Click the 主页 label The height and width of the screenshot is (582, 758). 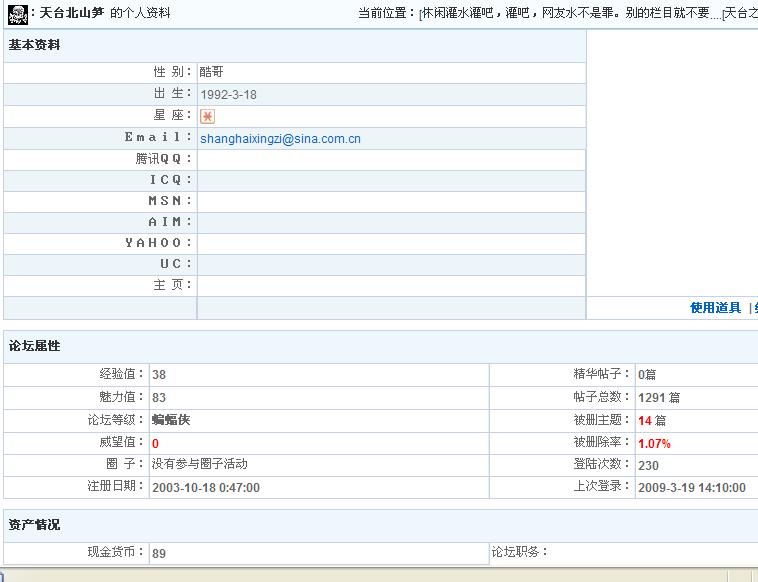click(173, 285)
